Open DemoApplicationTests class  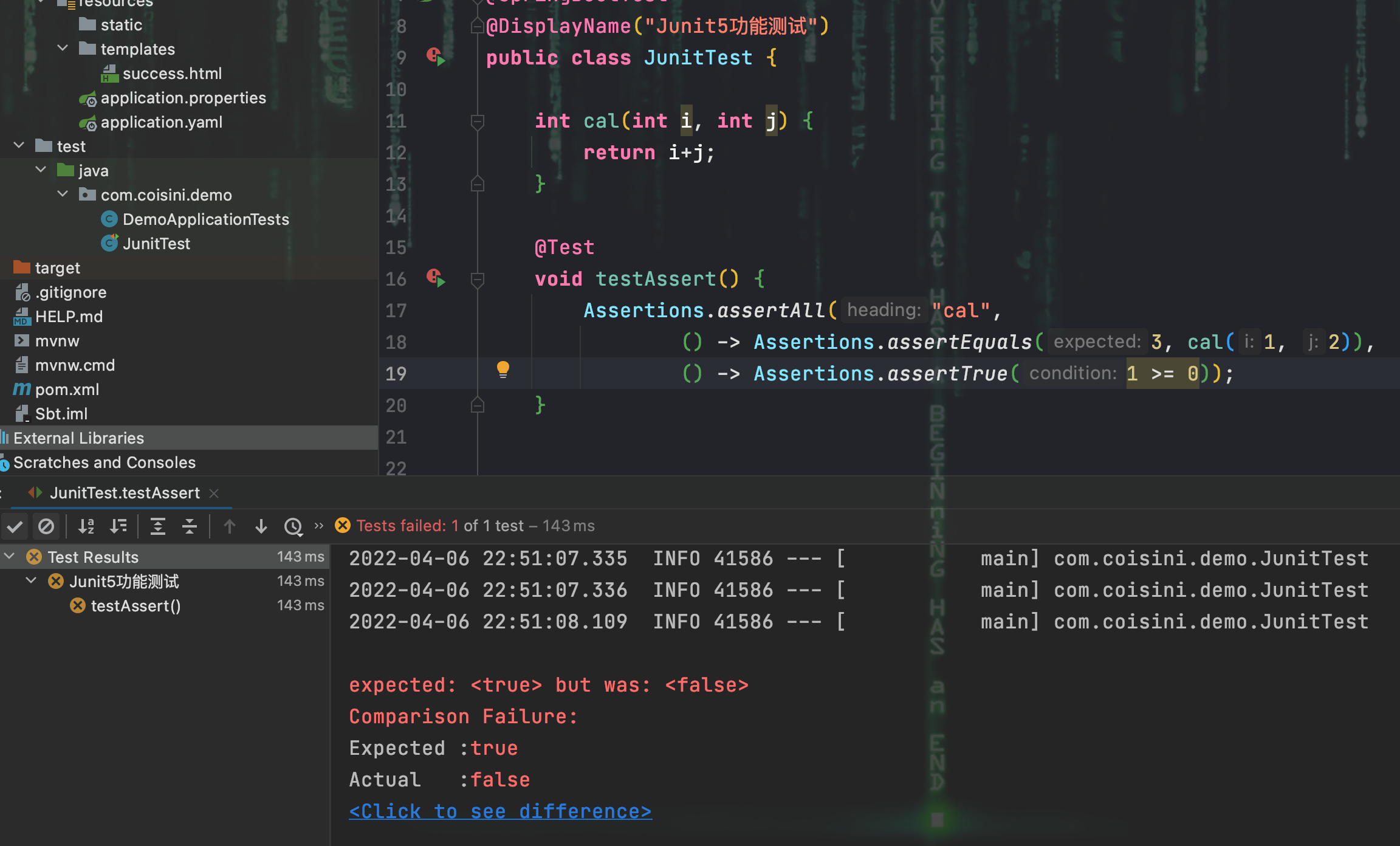(205, 219)
